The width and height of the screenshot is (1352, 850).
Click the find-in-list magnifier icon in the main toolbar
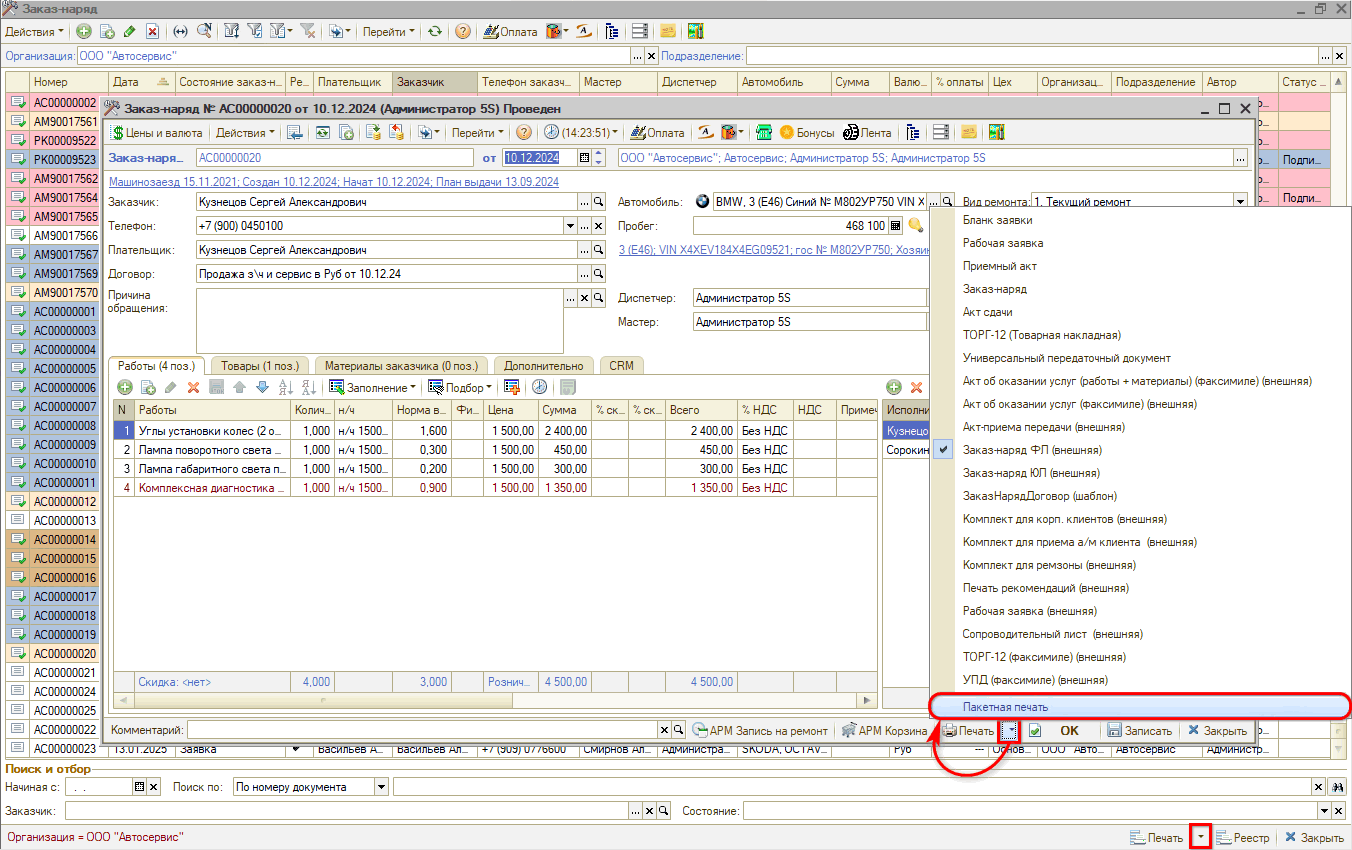coord(204,32)
